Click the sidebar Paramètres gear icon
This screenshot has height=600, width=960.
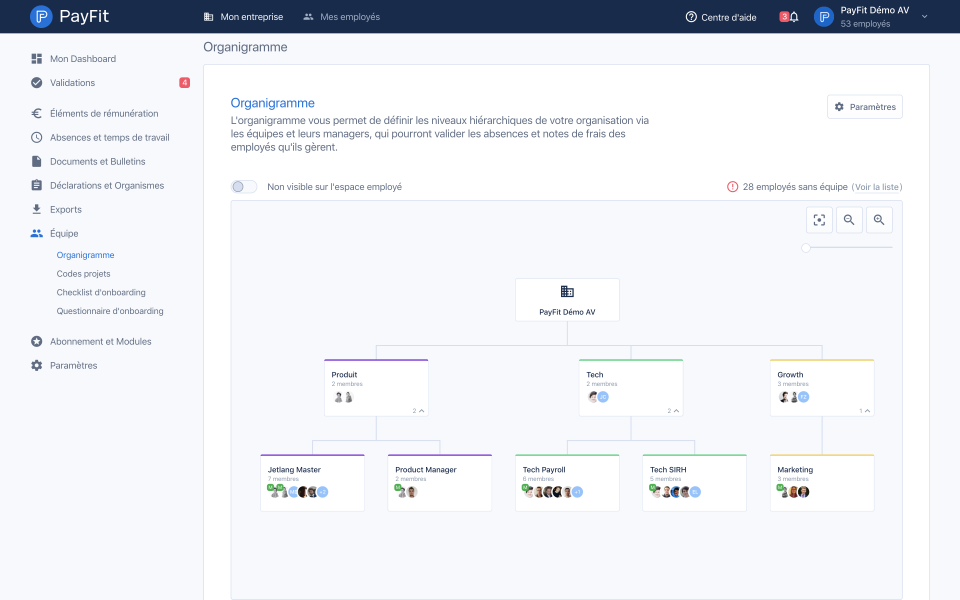(37, 366)
